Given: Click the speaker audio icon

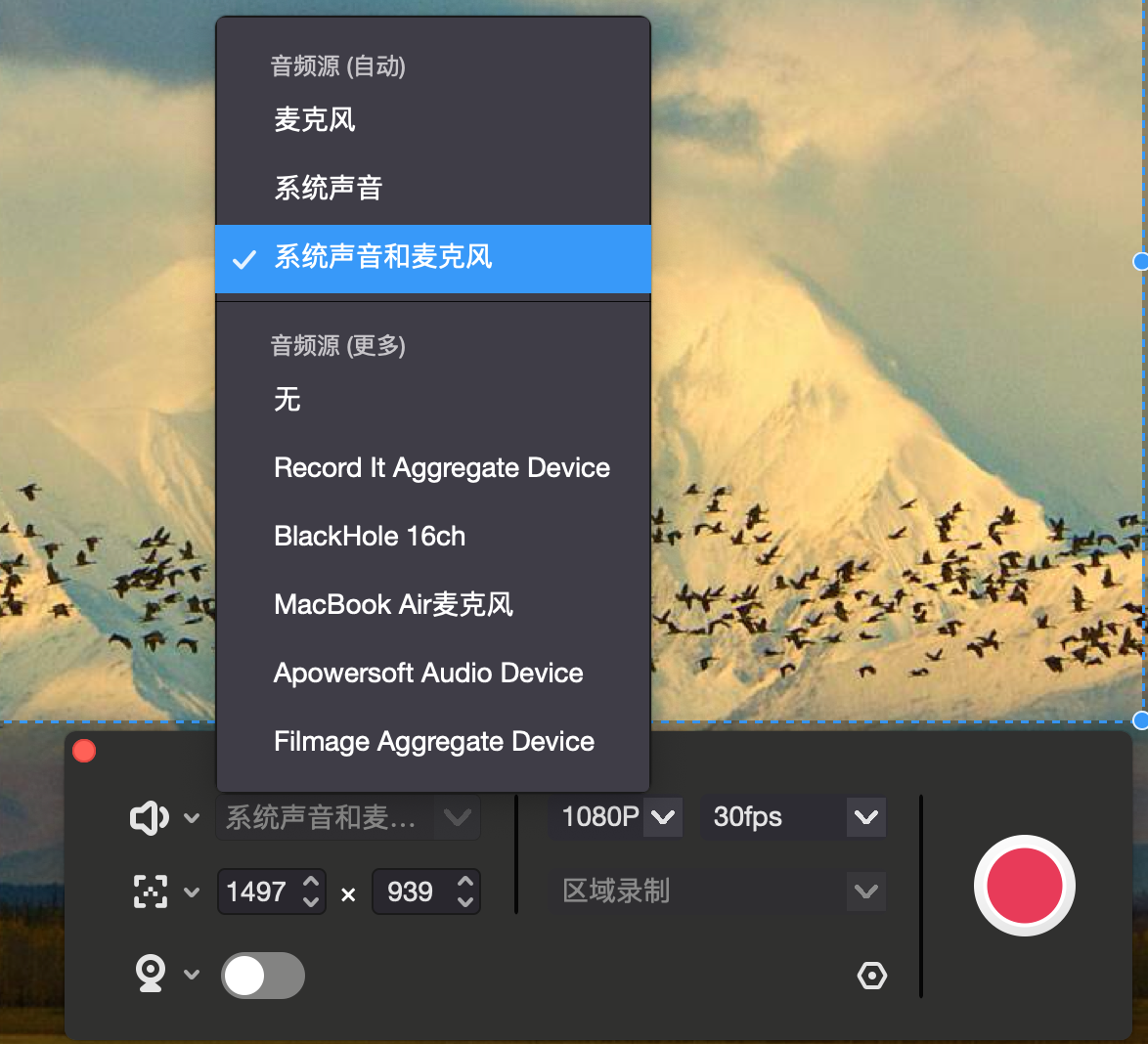Looking at the screenshot, I should (150, 818).
